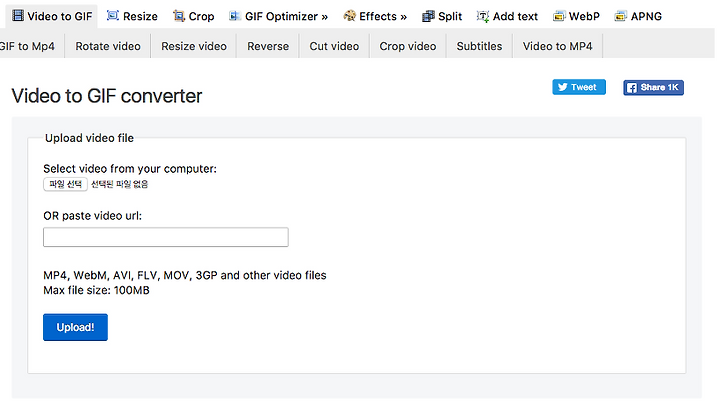
Task: Click the Video to GIF film icon
Action: coord(18,16)
